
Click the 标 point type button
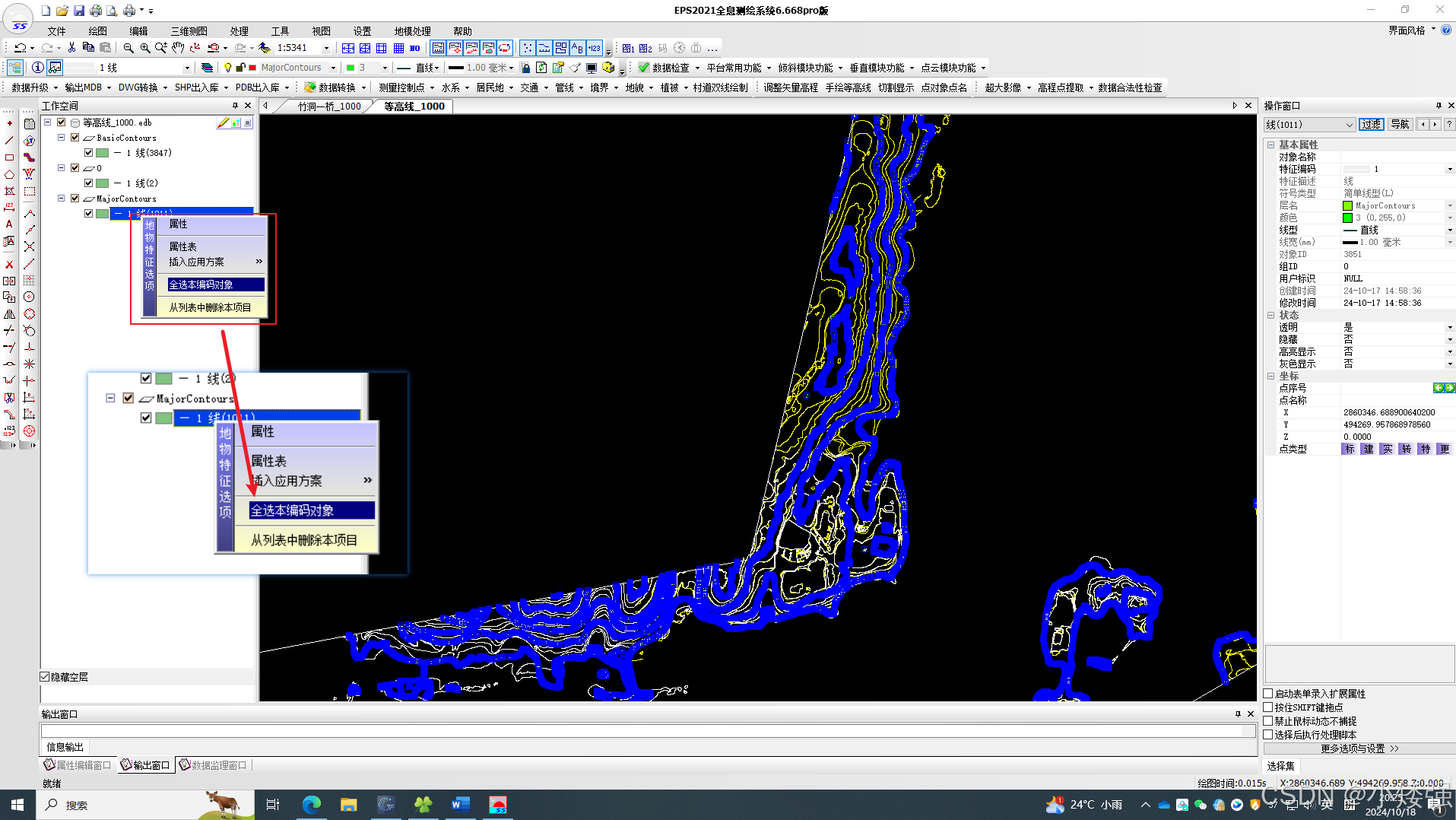point(1350,449)
